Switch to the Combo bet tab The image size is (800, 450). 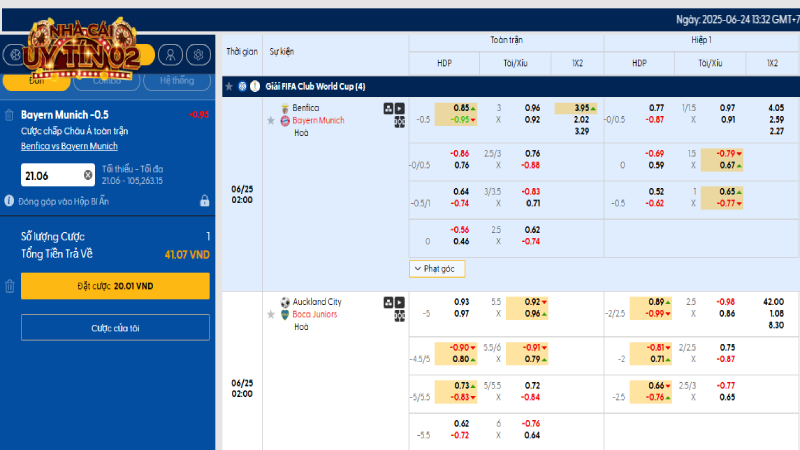click(x=107, y=81)
